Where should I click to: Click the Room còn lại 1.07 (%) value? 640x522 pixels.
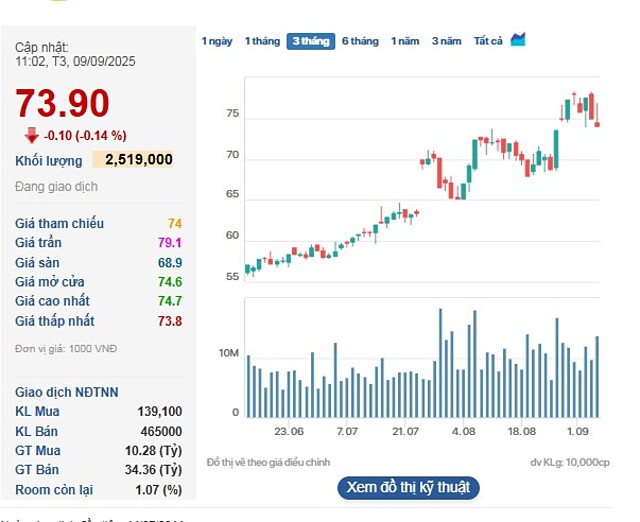[158, 489]
